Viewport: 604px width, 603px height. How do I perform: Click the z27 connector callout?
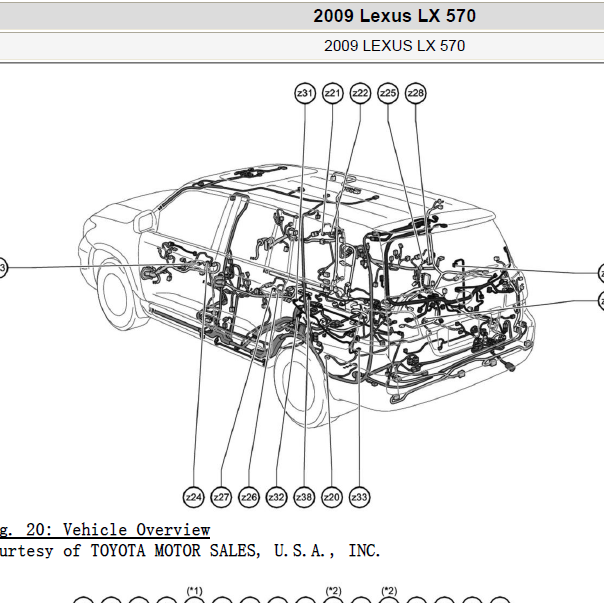[221, 497]
